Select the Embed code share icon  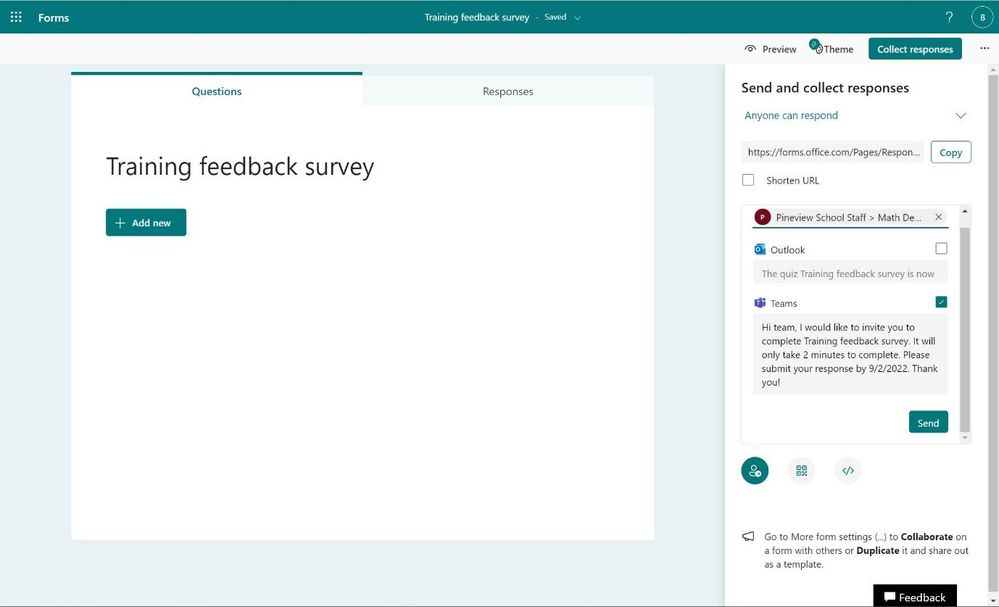(848, 471)
